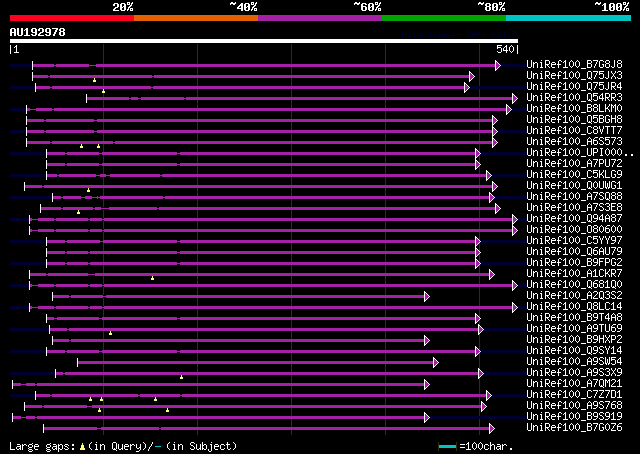Image resolution: width=640 pixels, height=454 pixels.
Task: Click the arrowhead ending the Q75JX3 hit bar
Action: coord(472,76)
